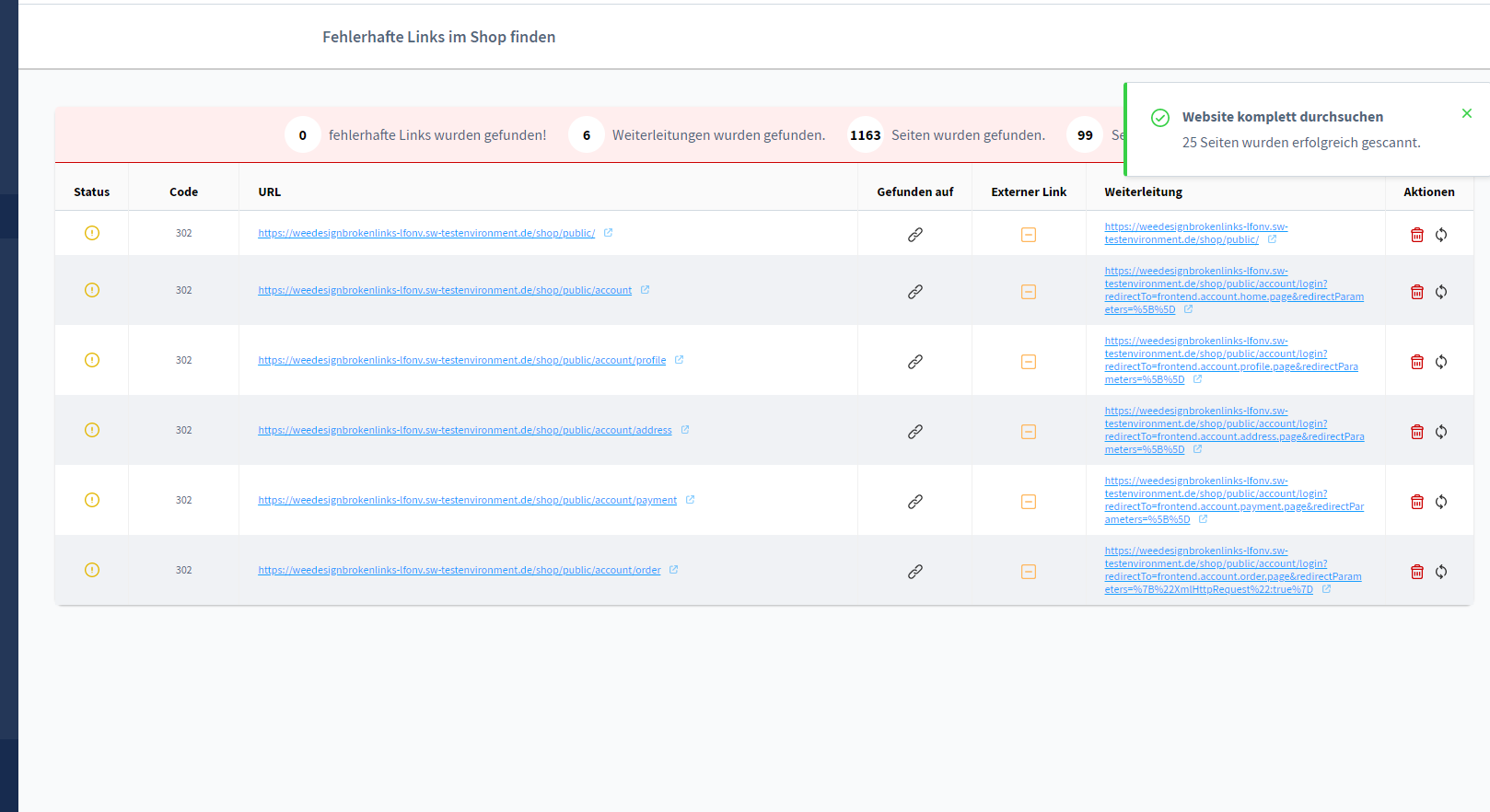
Task: Click the URL column header
Action: pyautogui.click(x=270, y=192)
